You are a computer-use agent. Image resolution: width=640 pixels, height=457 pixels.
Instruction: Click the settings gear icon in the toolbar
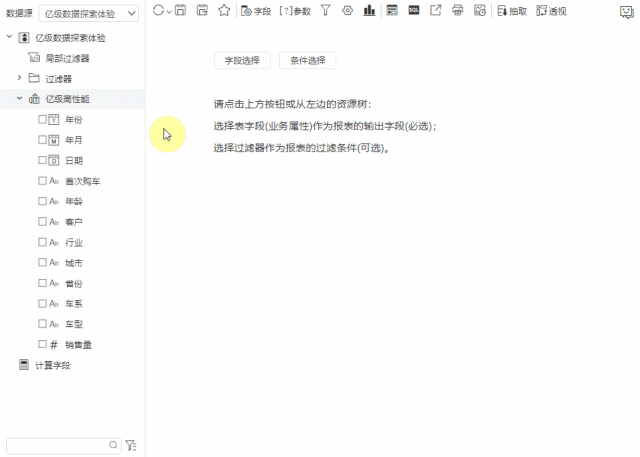(x=347, y=11)
